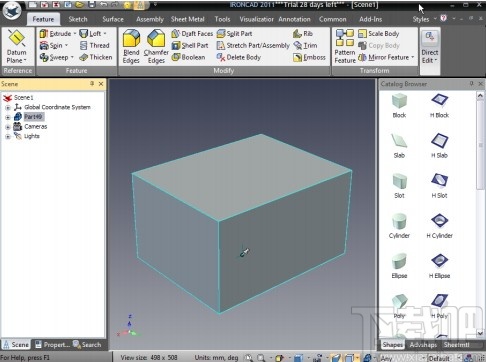
Task: Switch to the Sheetmtl catalog tab
Action: pyautogui.click(x=456, y=345)
